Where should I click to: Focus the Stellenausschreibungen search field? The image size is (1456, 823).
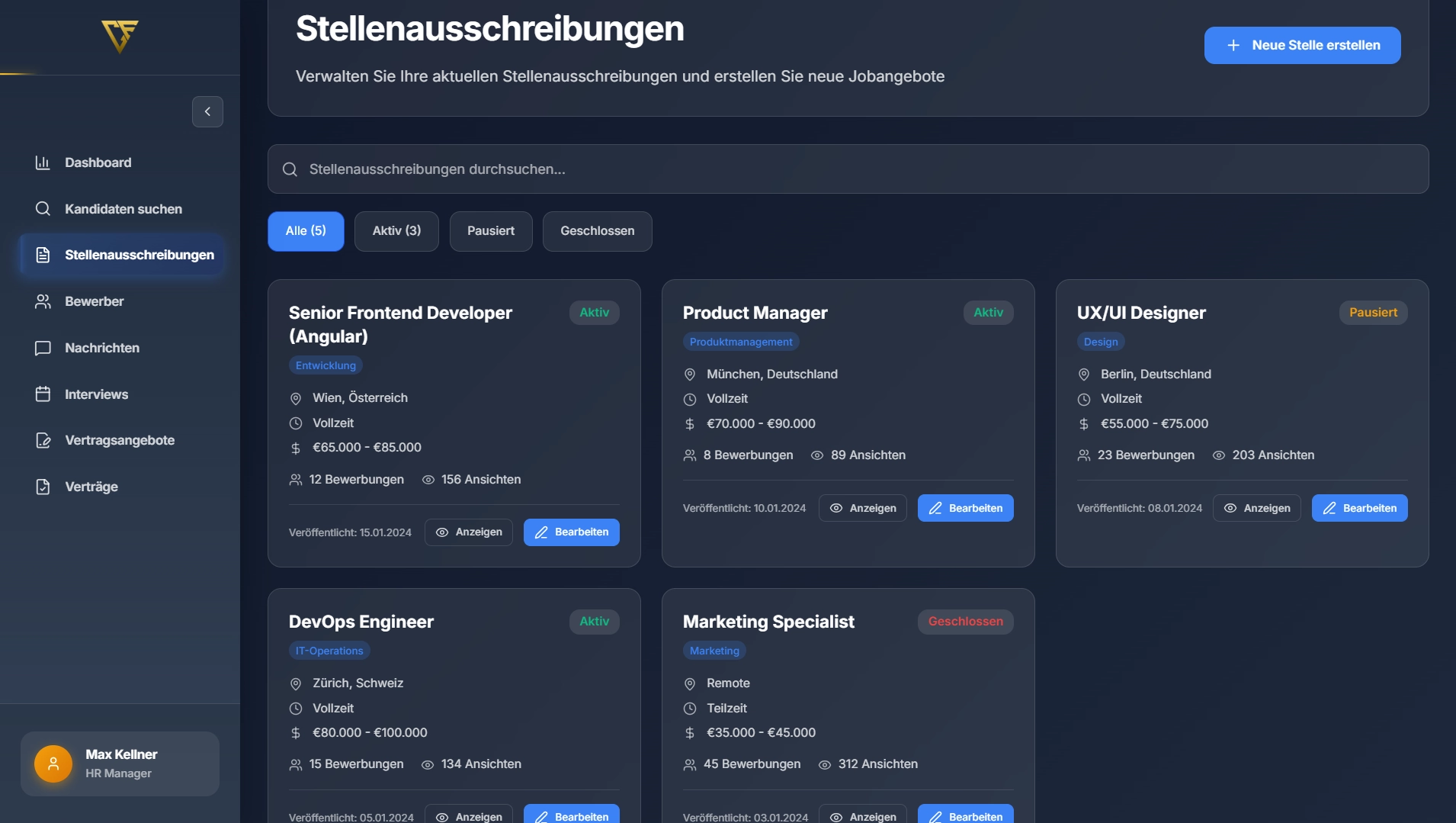(x=848, y=169)
